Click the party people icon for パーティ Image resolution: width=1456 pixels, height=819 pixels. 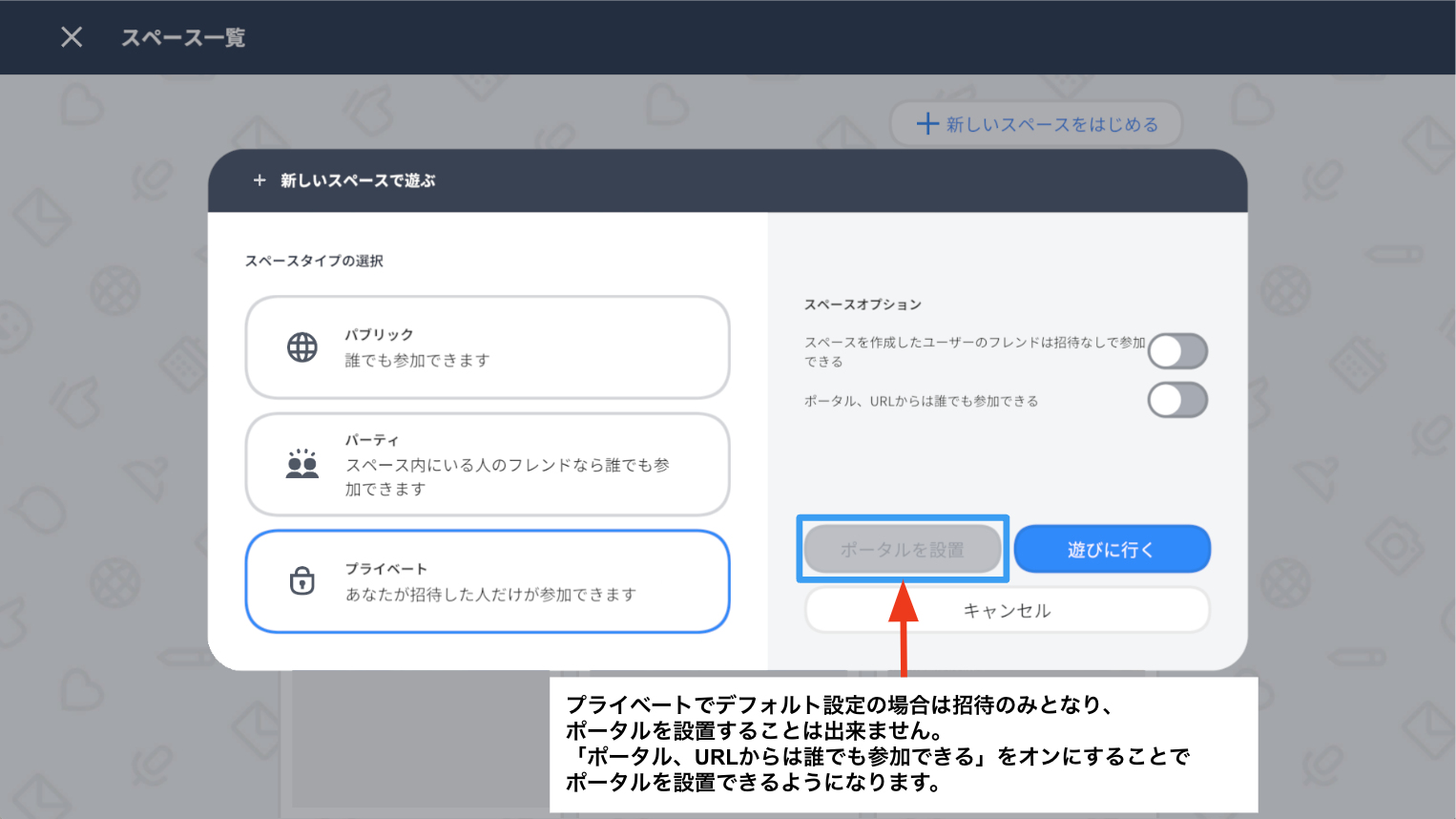click(x=302, y=465)
